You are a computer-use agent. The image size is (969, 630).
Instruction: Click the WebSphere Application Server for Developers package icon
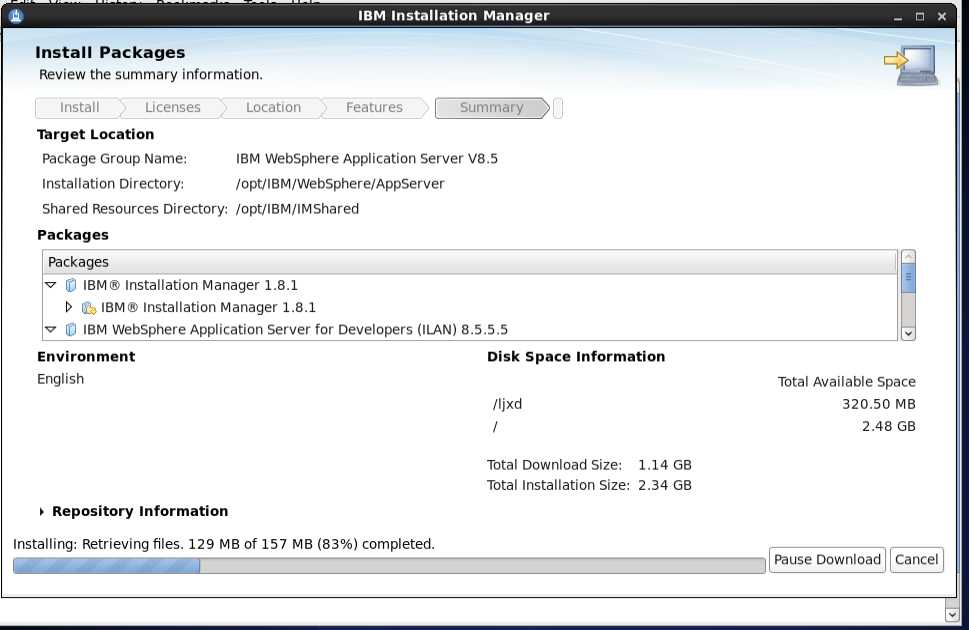71,330
